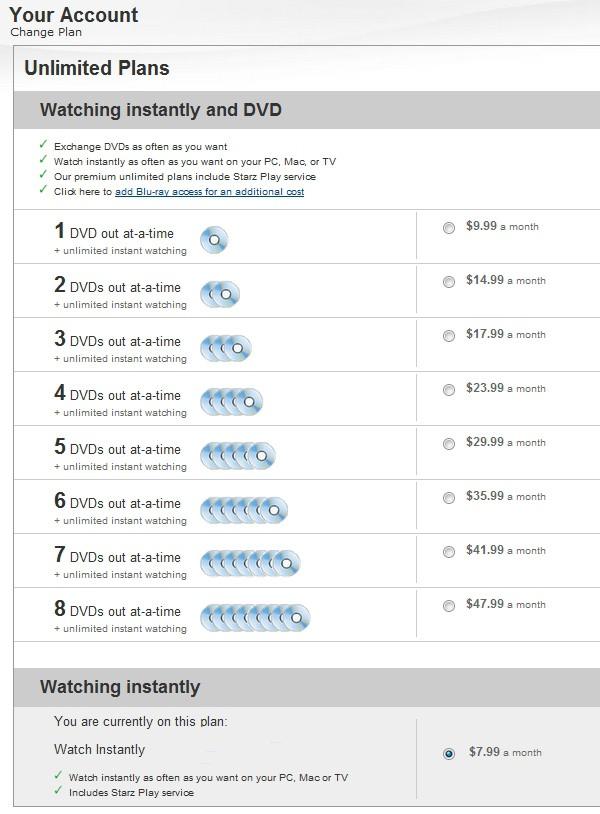600x814 pixels.
Task: Select the $29.99 a month plan option
Action: click(449, 444)
